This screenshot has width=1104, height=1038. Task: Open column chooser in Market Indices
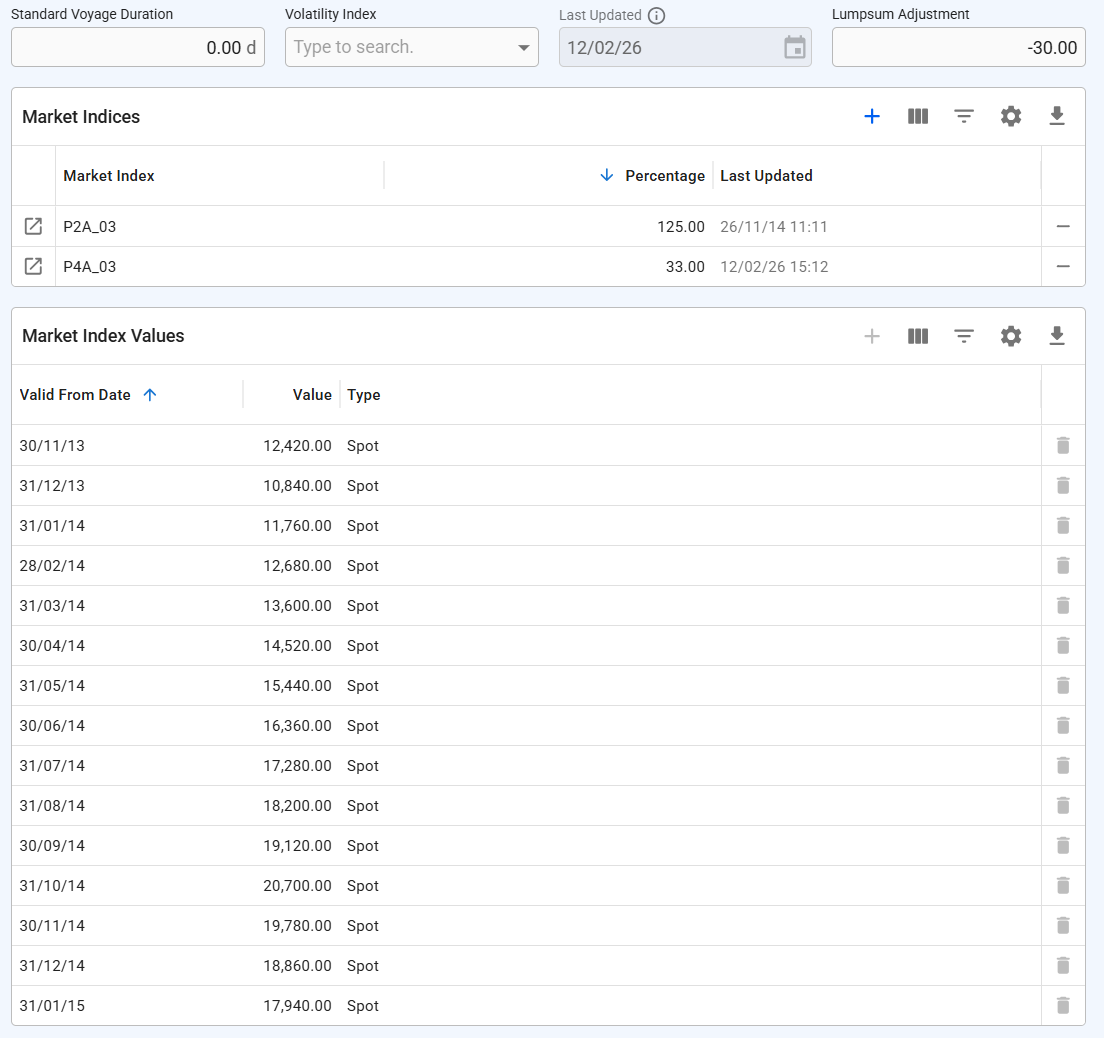918,117
